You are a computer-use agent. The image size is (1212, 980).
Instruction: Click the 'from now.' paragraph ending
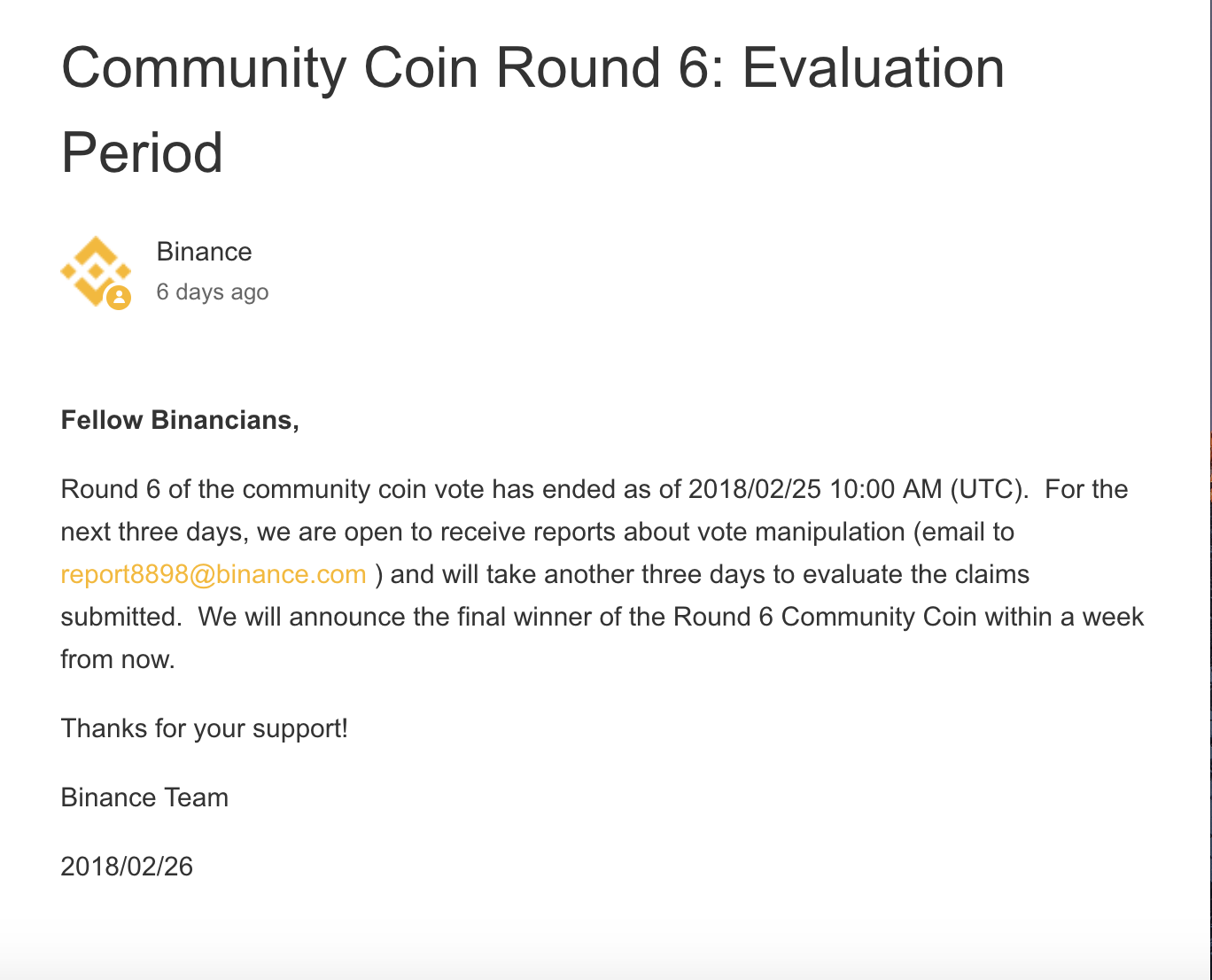[118, 659]
